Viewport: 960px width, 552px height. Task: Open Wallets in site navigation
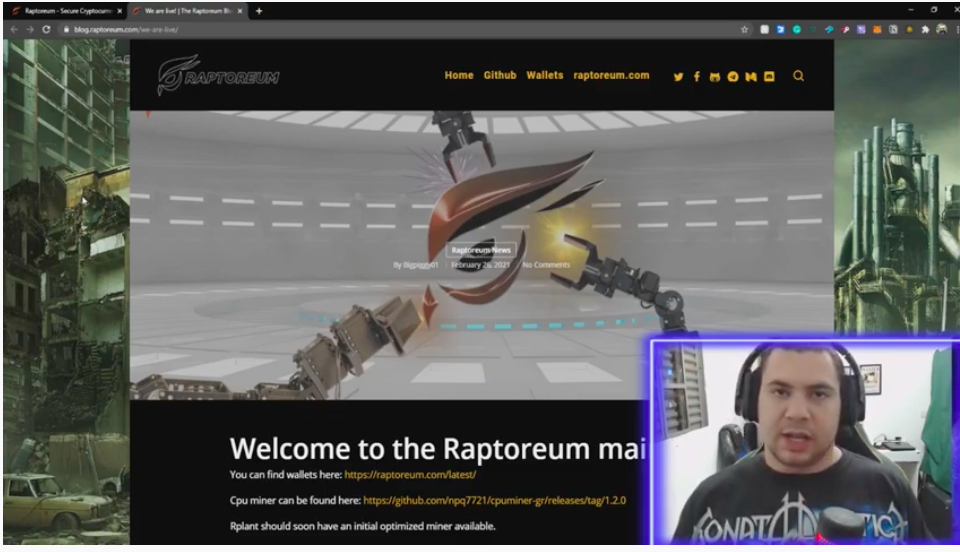pyautogui.click(x=545, y=75)
